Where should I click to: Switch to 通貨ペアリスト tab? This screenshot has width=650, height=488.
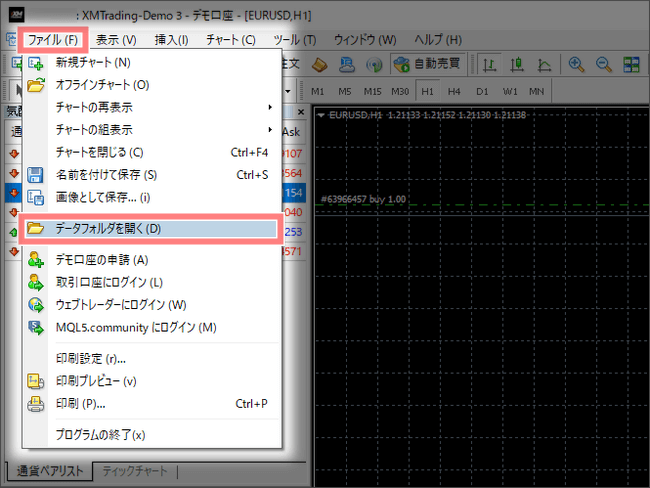tap(50, 471)
